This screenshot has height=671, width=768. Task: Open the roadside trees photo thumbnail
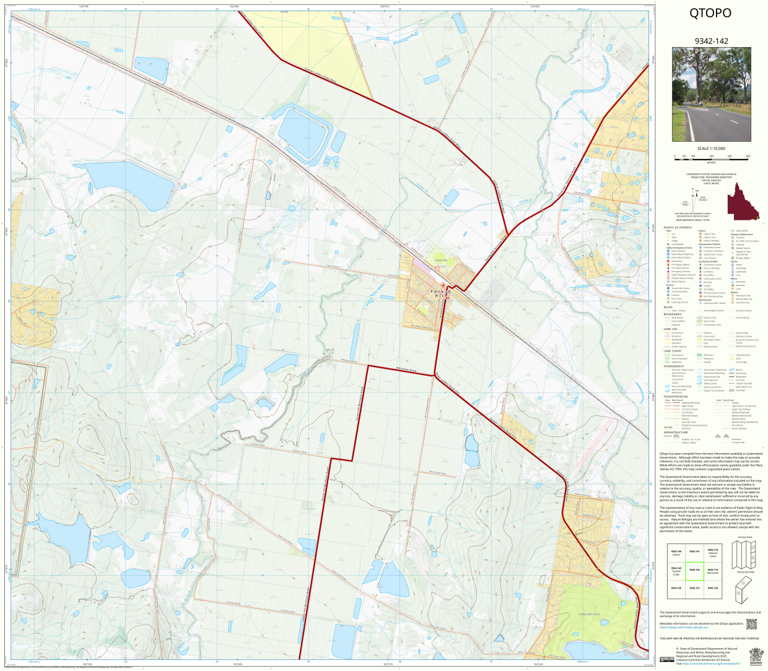711,95
